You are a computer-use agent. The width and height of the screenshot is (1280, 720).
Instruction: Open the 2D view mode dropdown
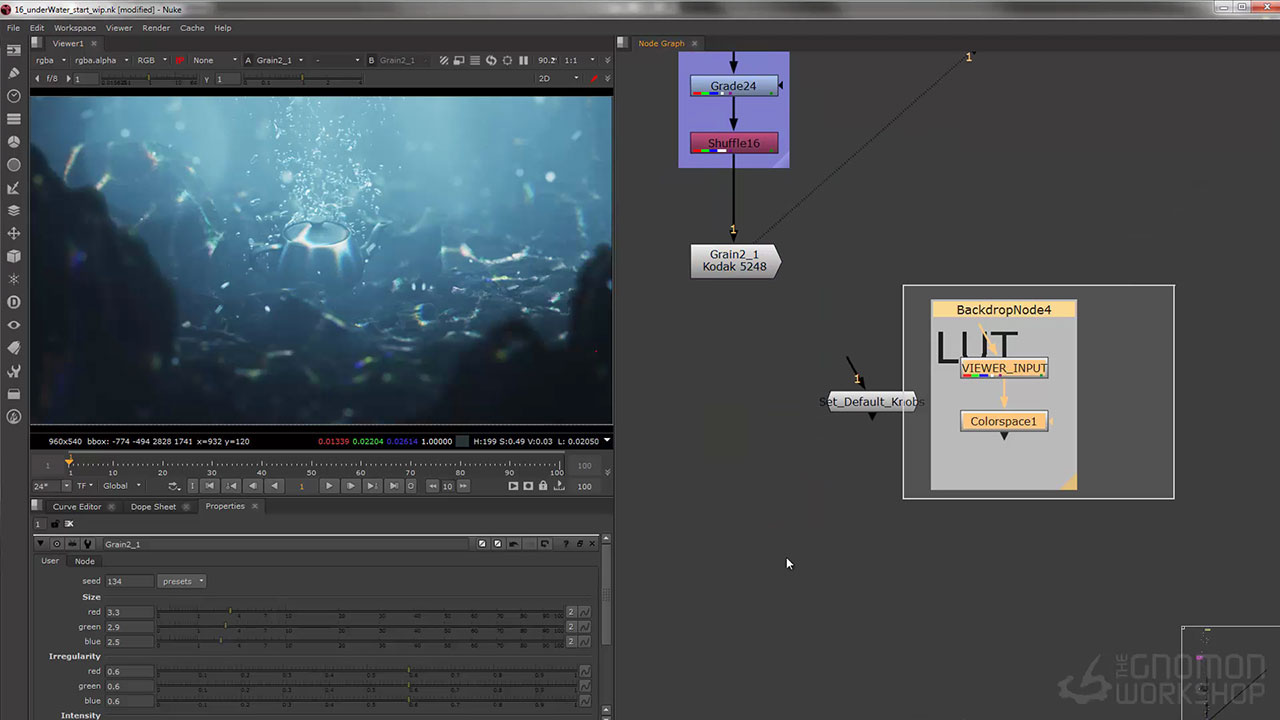pos(558,78)
